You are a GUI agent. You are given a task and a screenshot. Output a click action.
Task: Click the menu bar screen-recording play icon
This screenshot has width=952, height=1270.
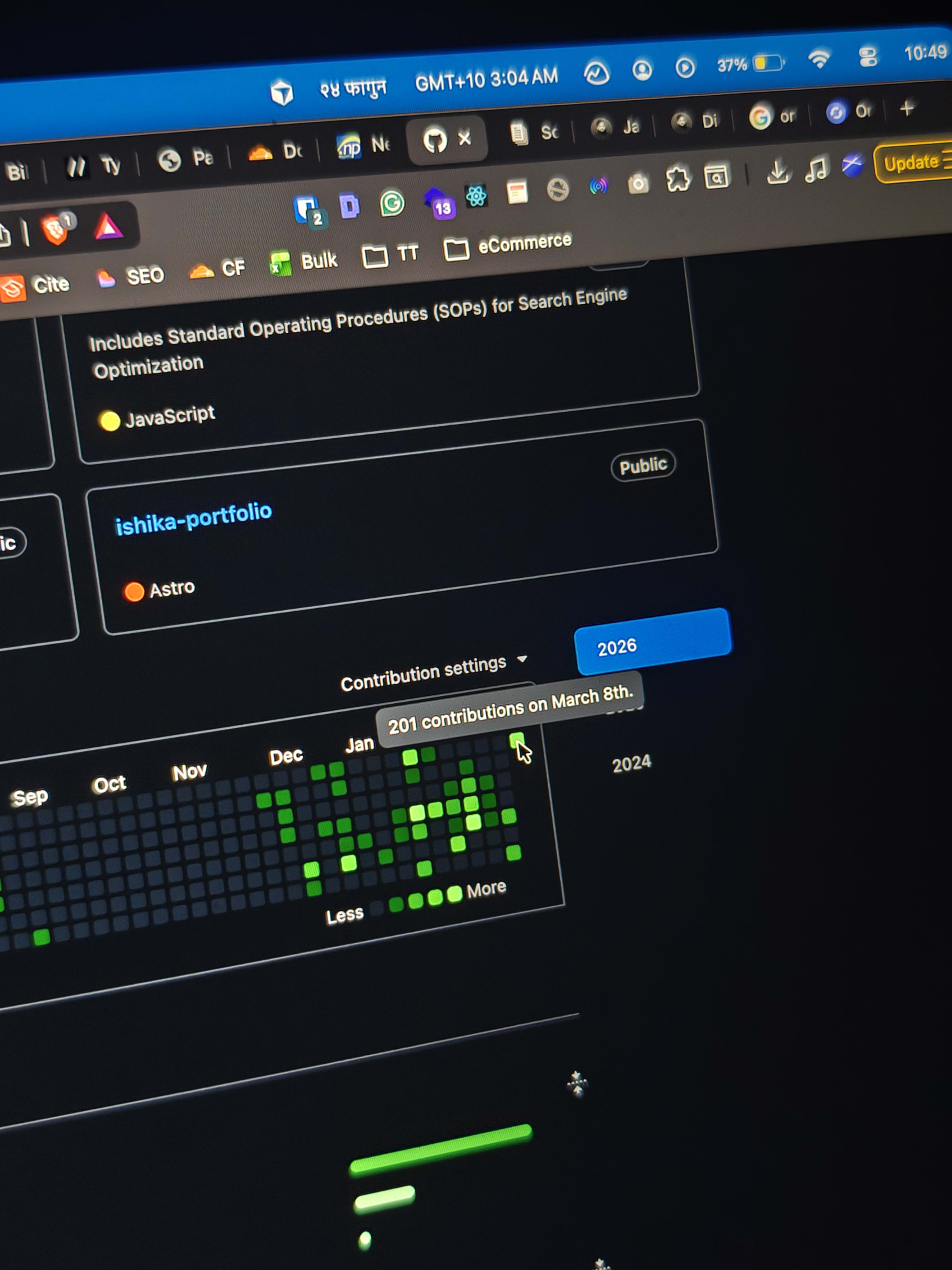685,68
